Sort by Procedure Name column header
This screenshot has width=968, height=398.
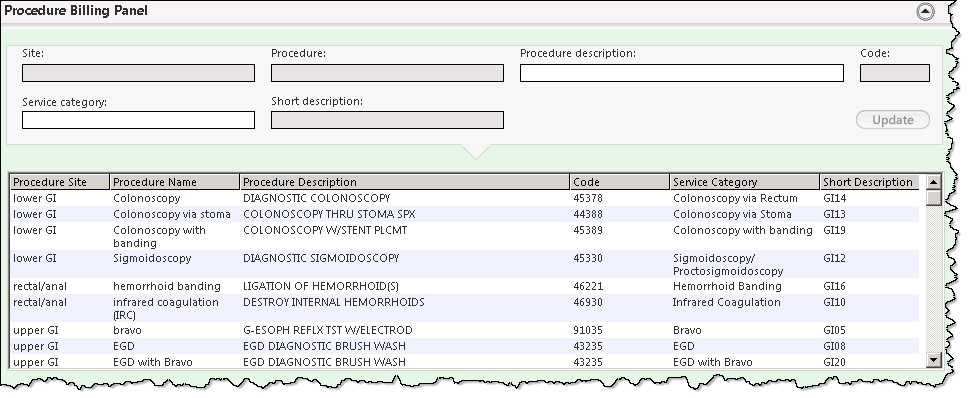click(175, 182)
